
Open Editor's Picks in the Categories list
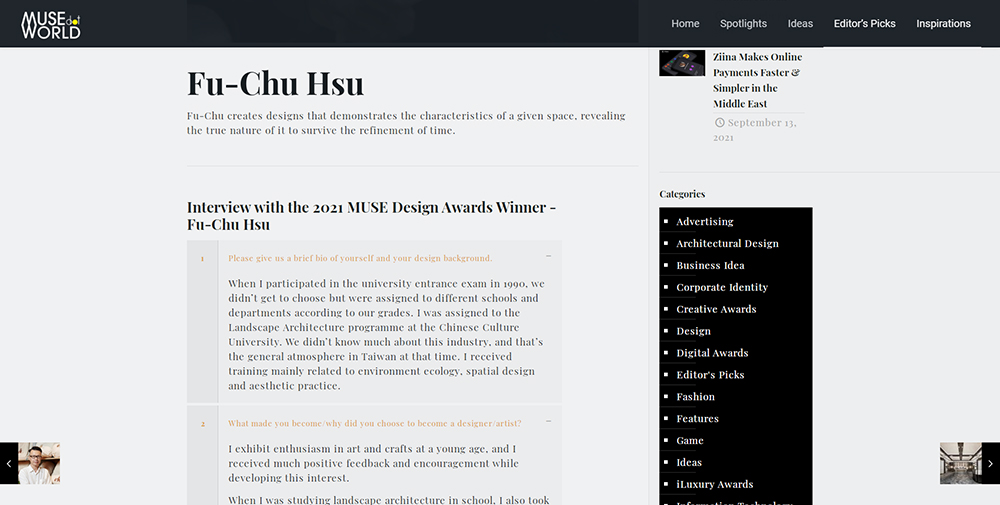[710, 375]
